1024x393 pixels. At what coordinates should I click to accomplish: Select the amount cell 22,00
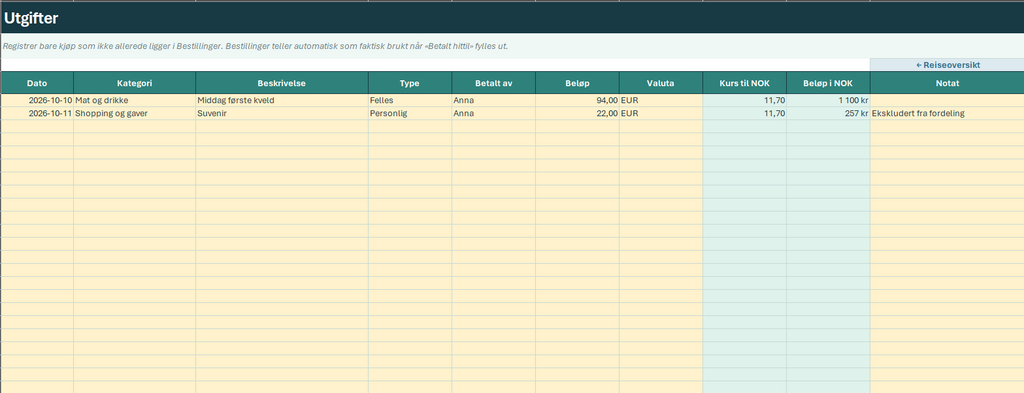coord(577,114)
